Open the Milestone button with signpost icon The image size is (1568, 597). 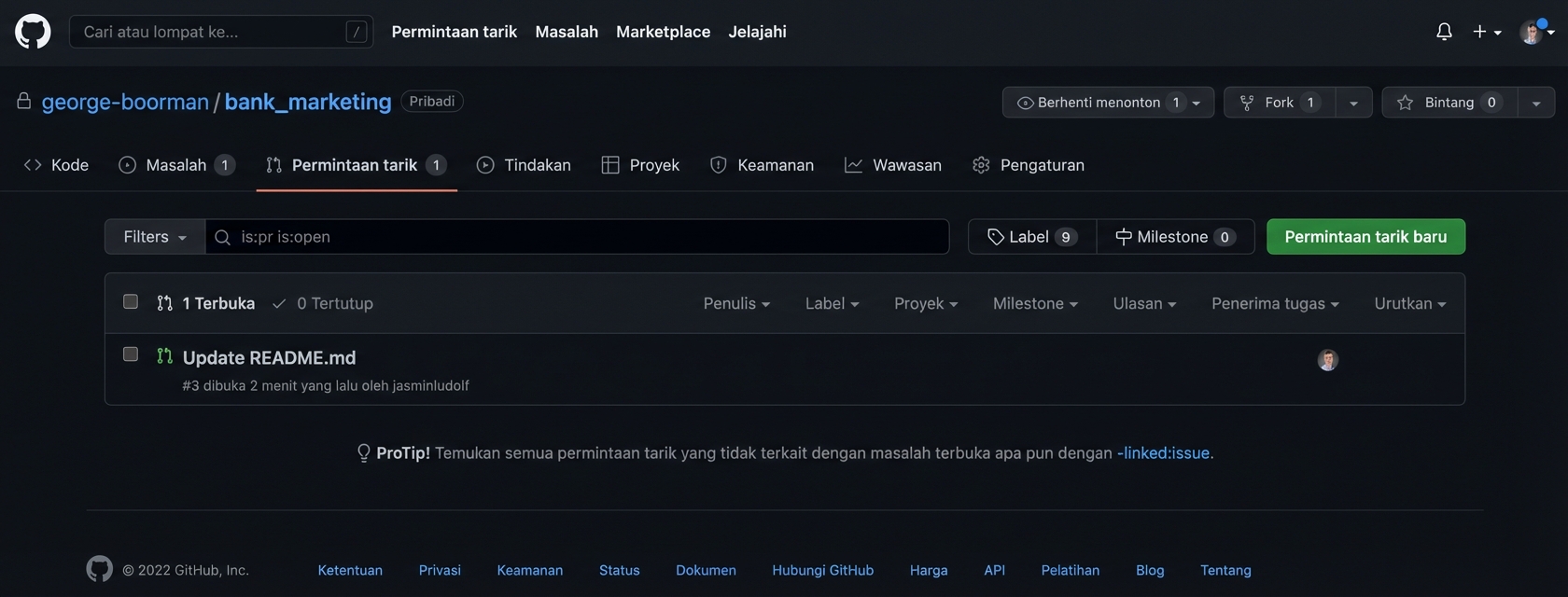coord(1176,237)
